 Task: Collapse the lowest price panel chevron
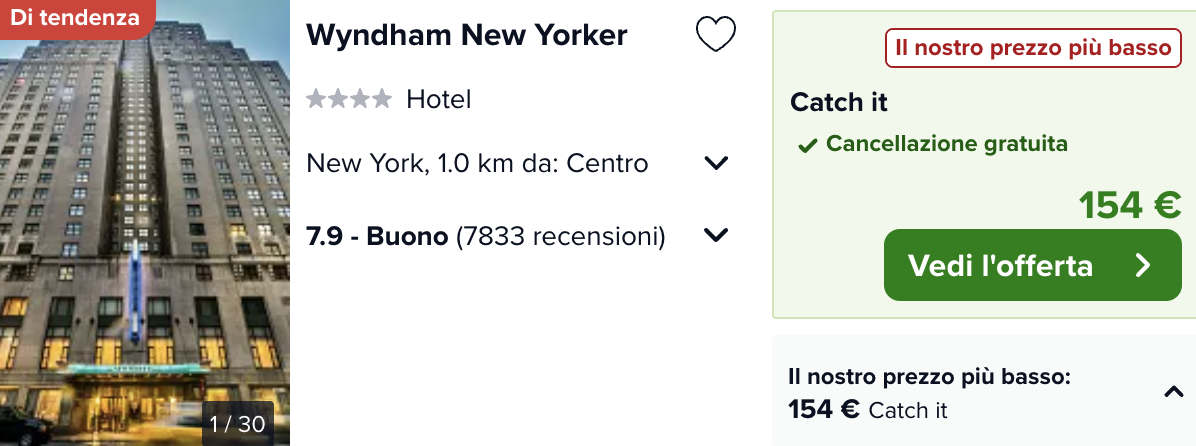point(1172,392)
